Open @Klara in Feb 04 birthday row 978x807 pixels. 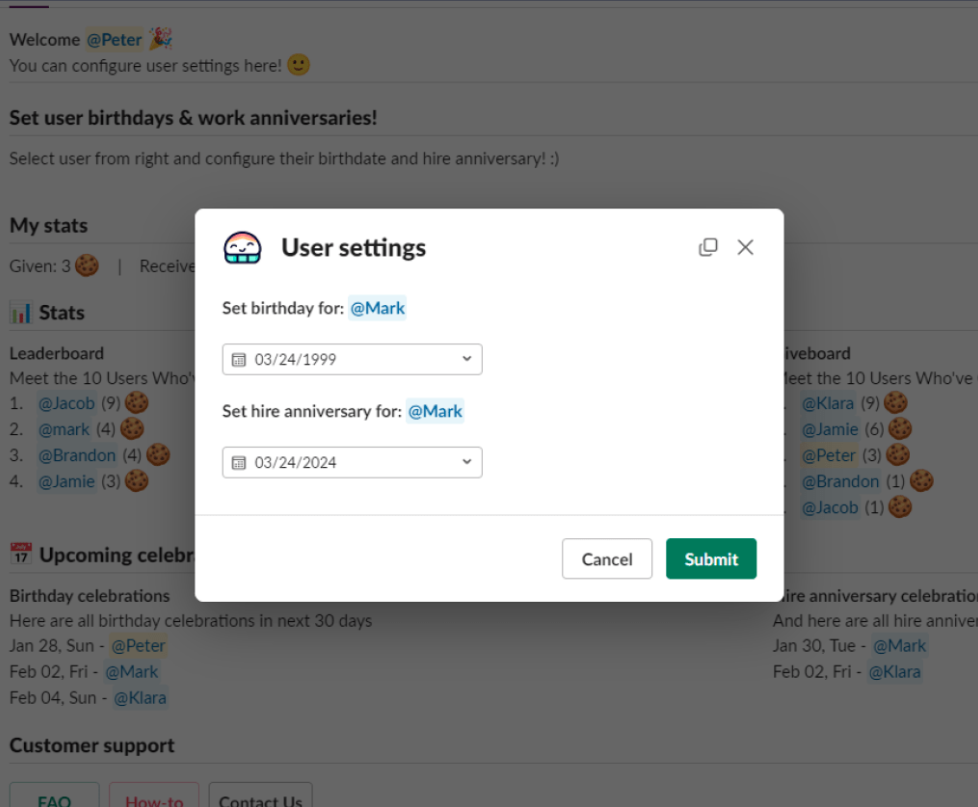point(140,698)
